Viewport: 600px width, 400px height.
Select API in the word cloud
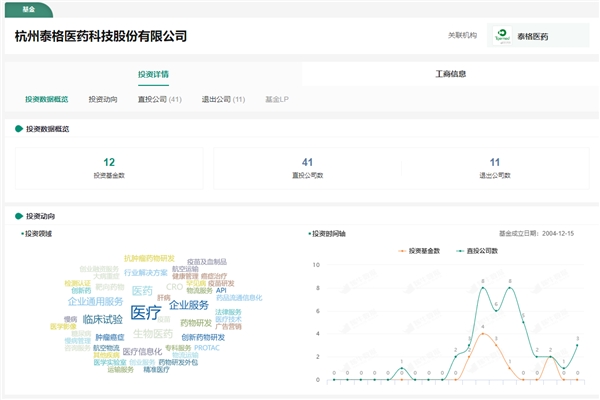click(221, 291)
